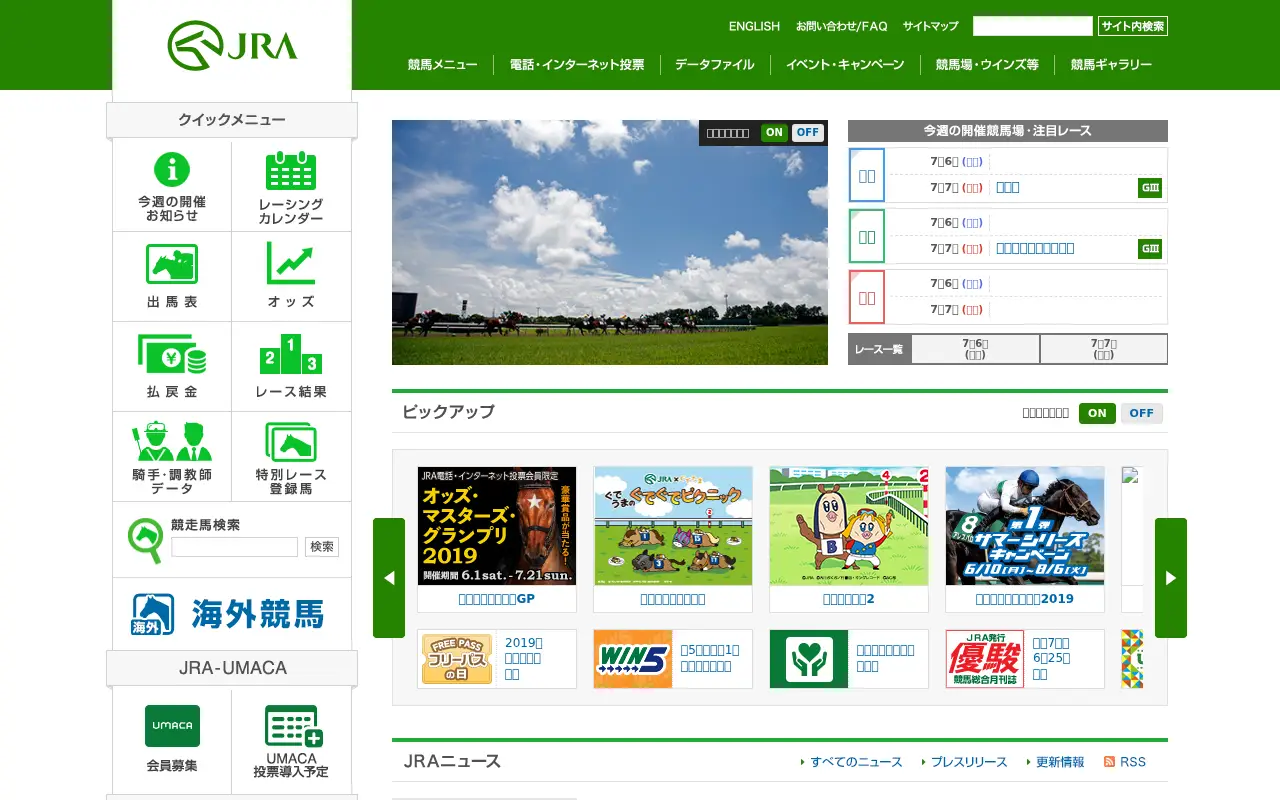Open 特別レース登録馬 icon
Screen dimensions: 1280x800
(x=291, y=456)
